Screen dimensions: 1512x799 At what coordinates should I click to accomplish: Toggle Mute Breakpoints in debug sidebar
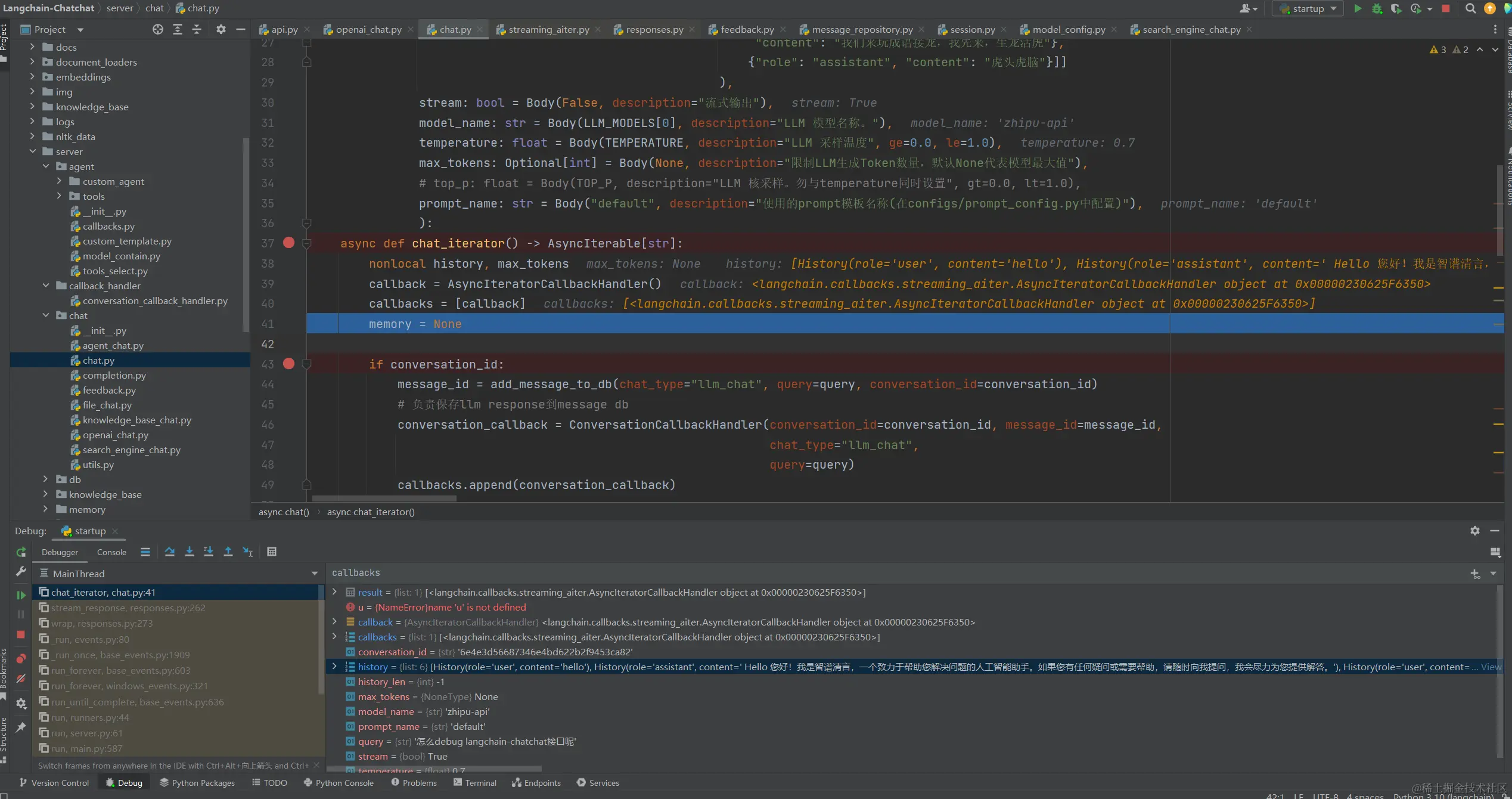click(21, 679)
